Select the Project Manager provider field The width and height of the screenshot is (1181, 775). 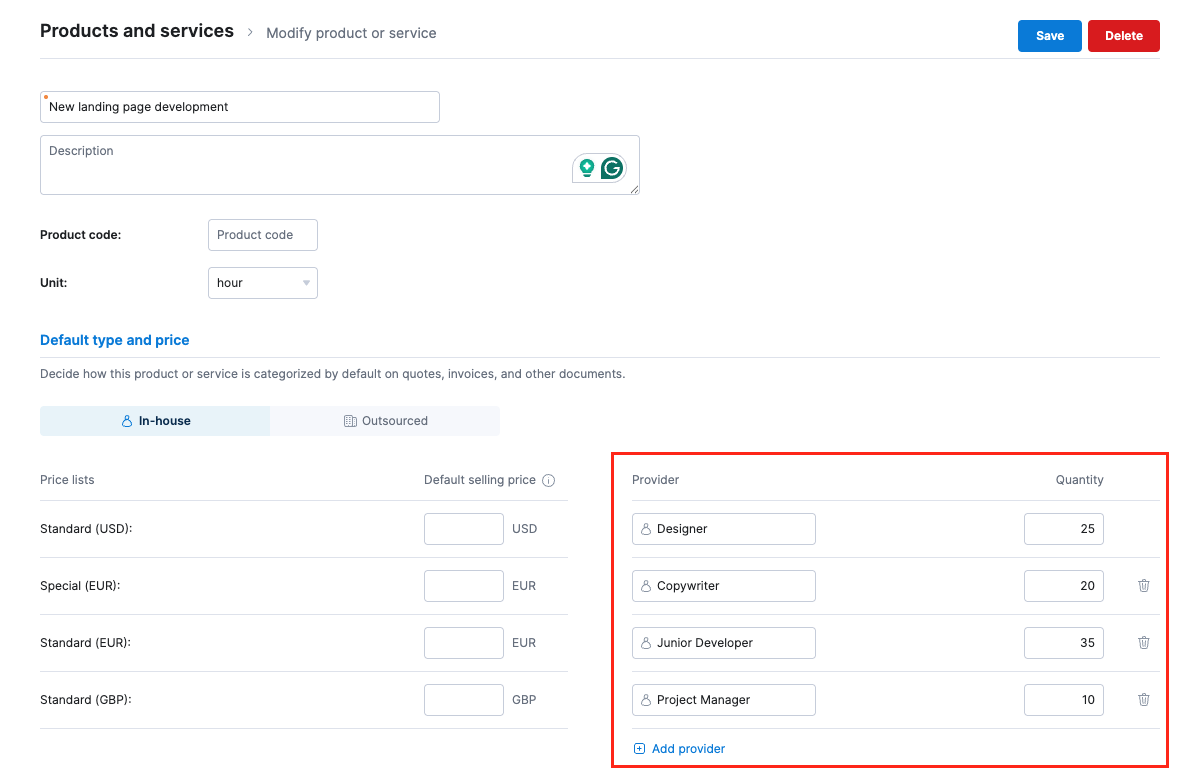tap(723, 700)
